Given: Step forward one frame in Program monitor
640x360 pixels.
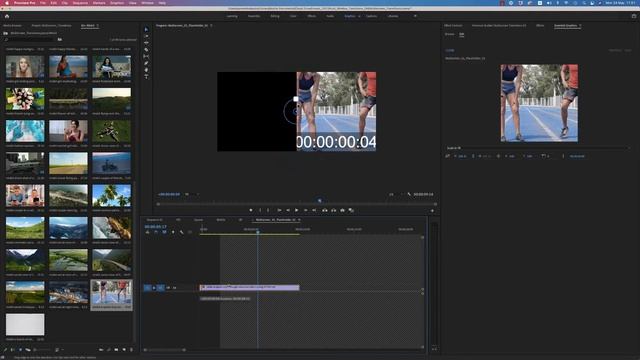Looking at the screenshot, I should tap(305, 210).
